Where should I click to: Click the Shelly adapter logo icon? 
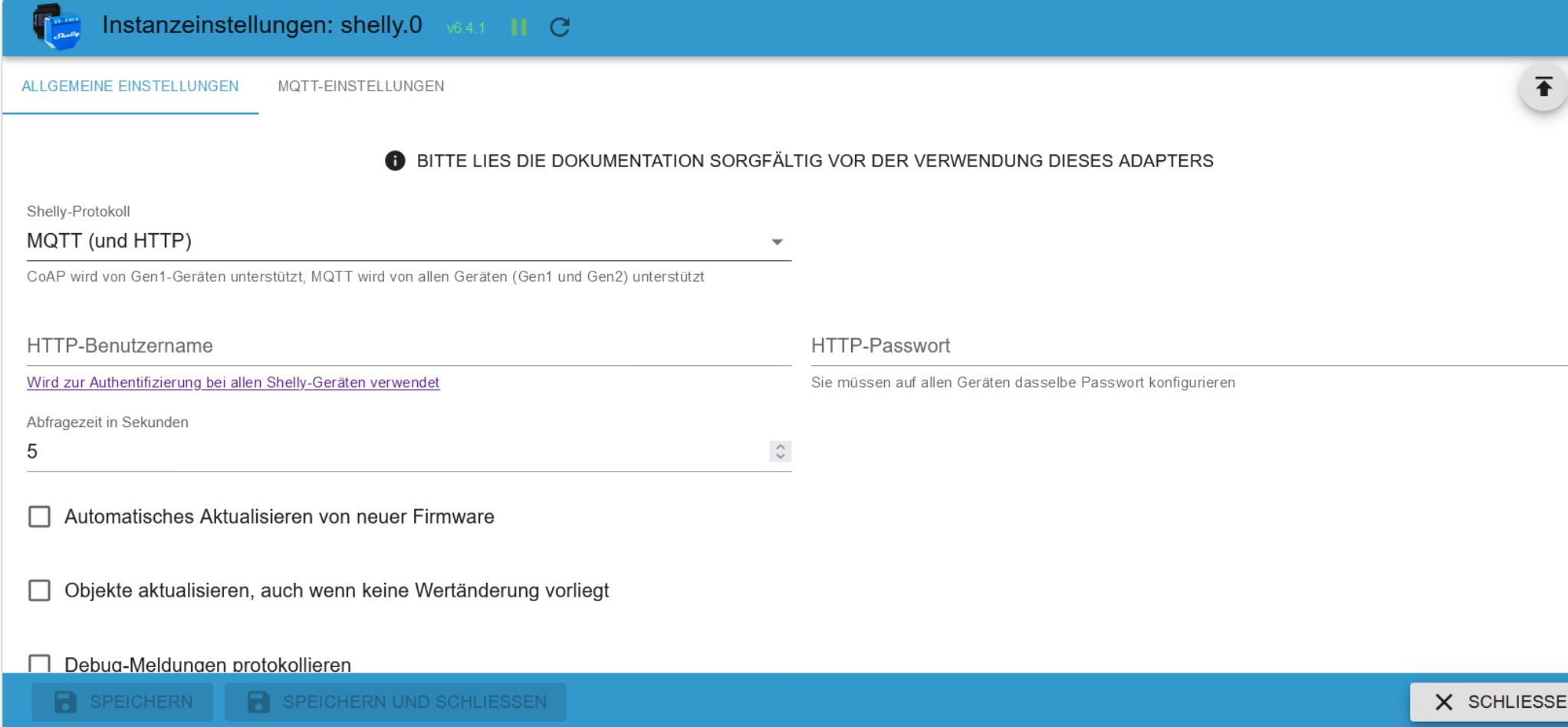tap(57, 27)
